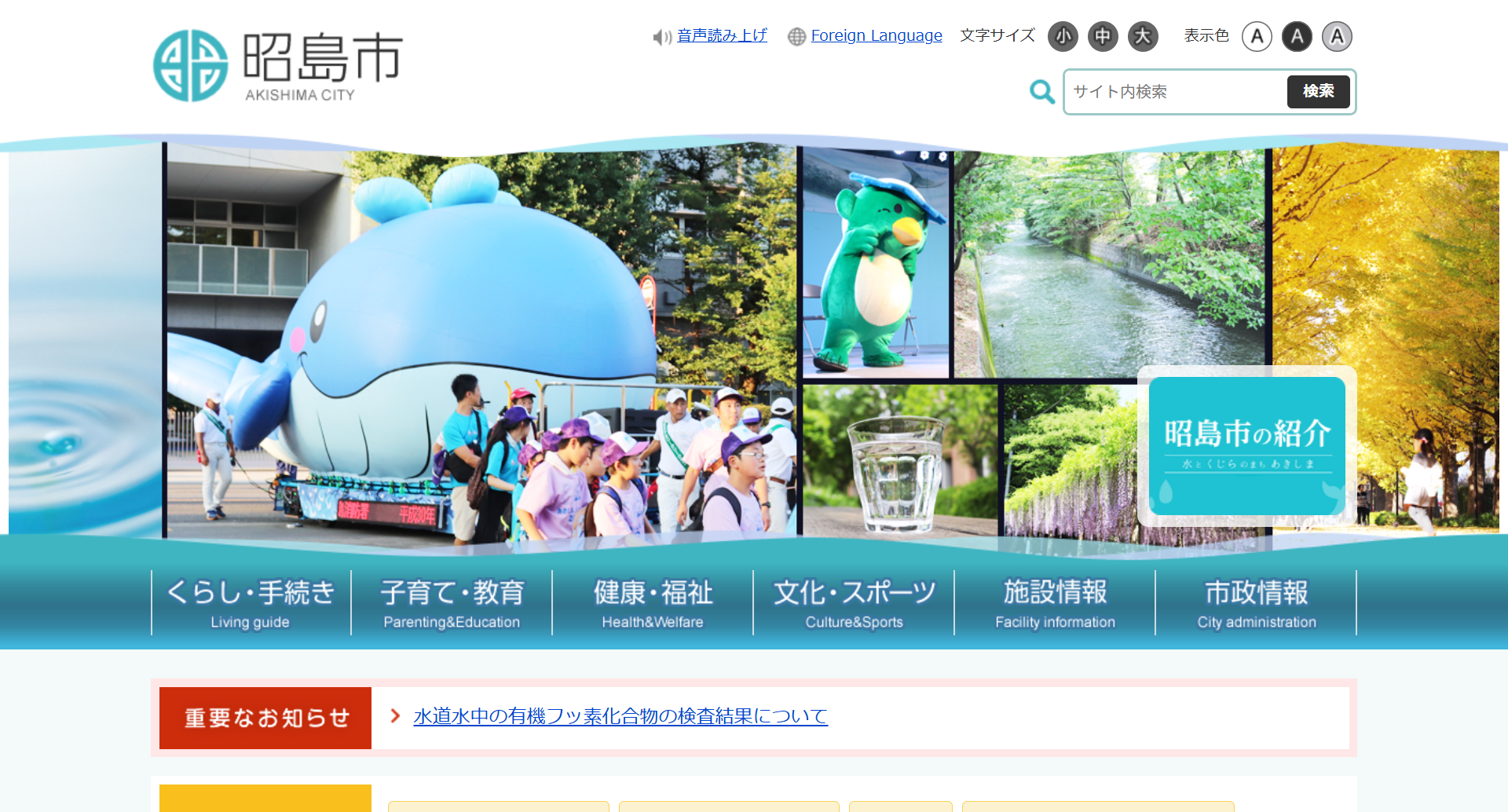Open the water fluorine compound test results notice

click(x=620, y=716)
